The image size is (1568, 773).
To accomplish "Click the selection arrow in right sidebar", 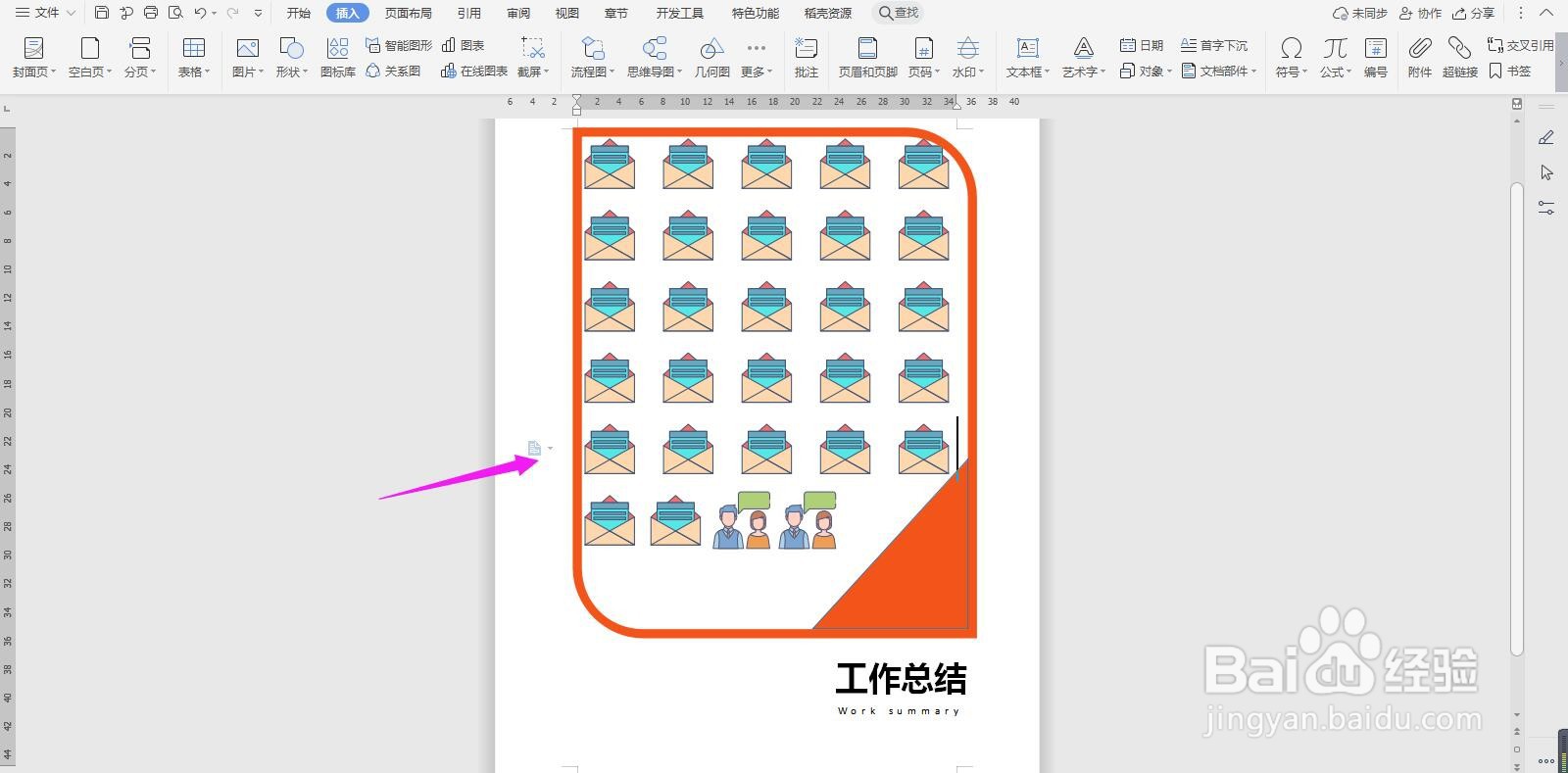I will (x=1546, y=172).
